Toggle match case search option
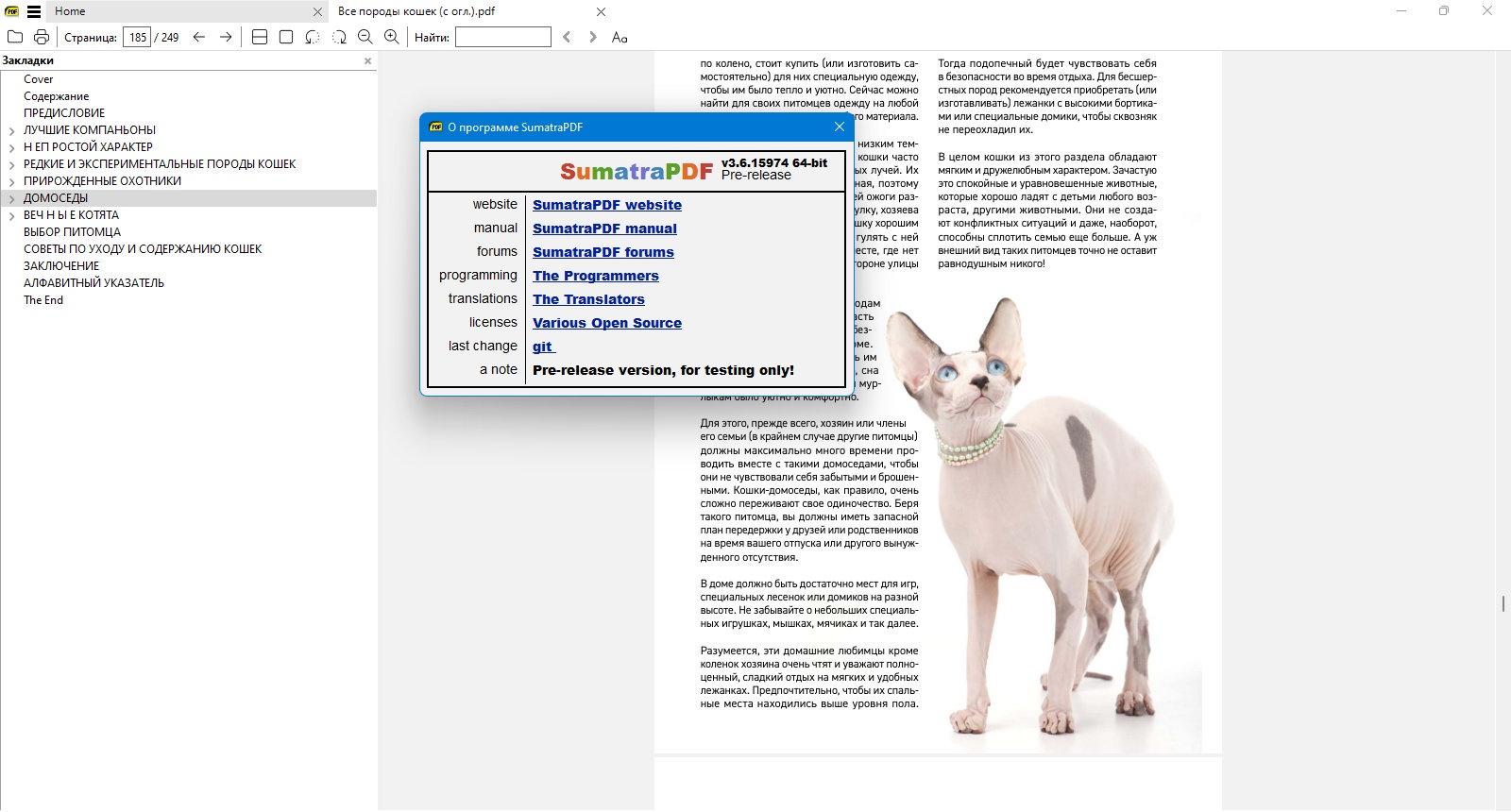Image resolution: width=1511 pixels, height=812 pixels. point(620,37)
